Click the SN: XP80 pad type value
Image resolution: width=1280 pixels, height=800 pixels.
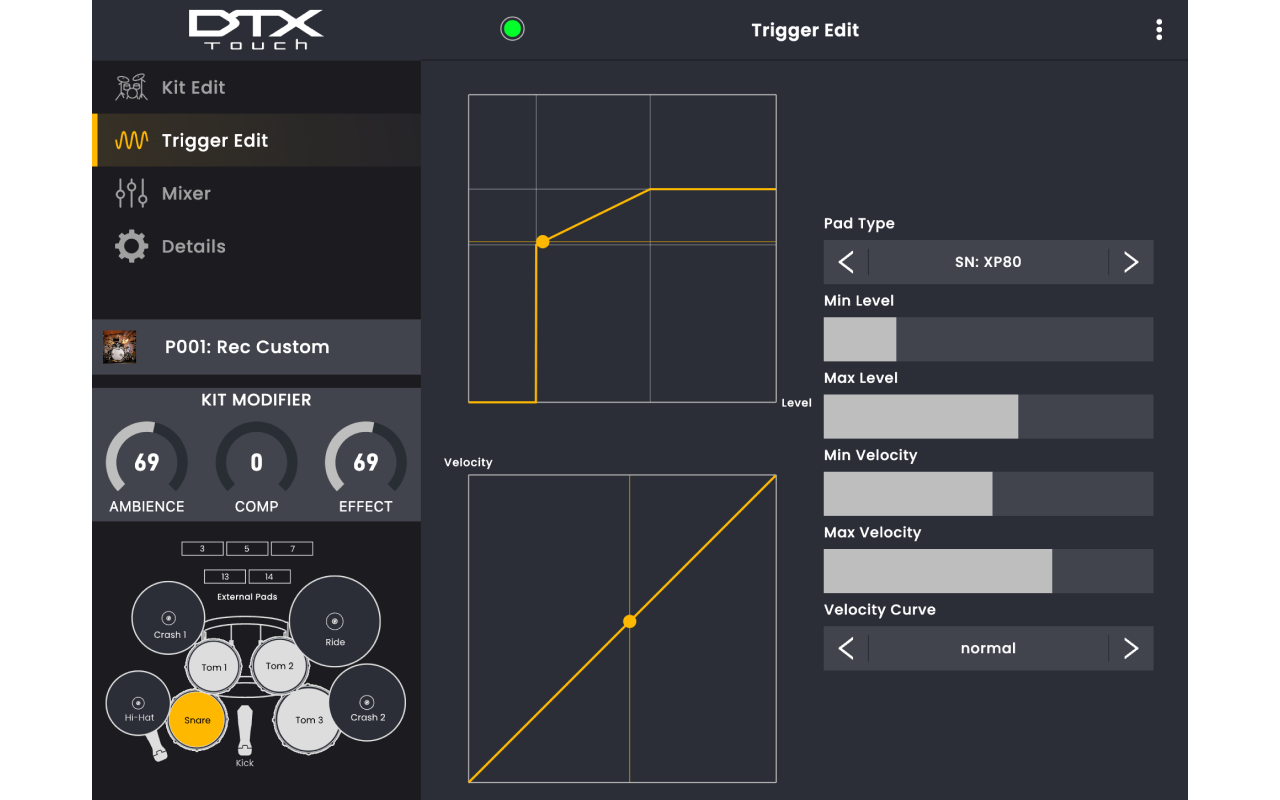click(x=988, y=262)
